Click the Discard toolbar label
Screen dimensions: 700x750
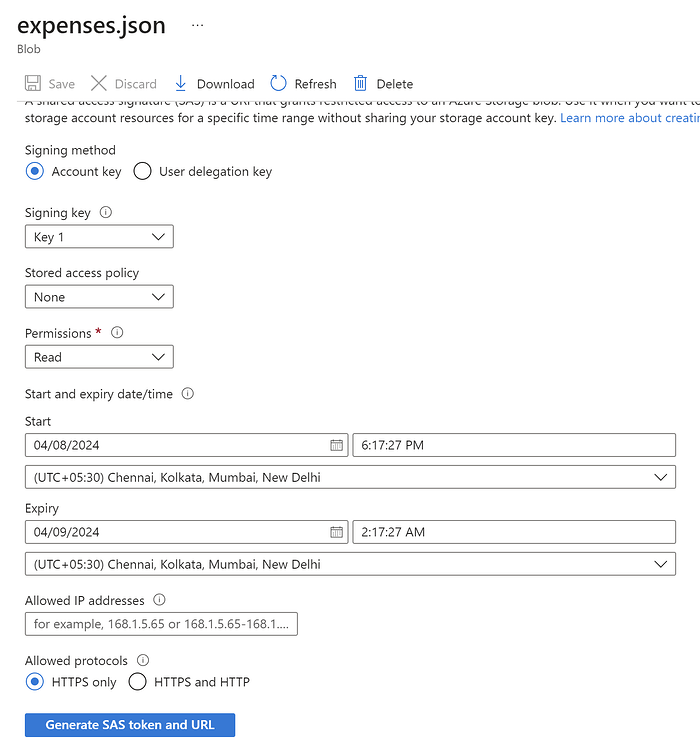point(136,84)
